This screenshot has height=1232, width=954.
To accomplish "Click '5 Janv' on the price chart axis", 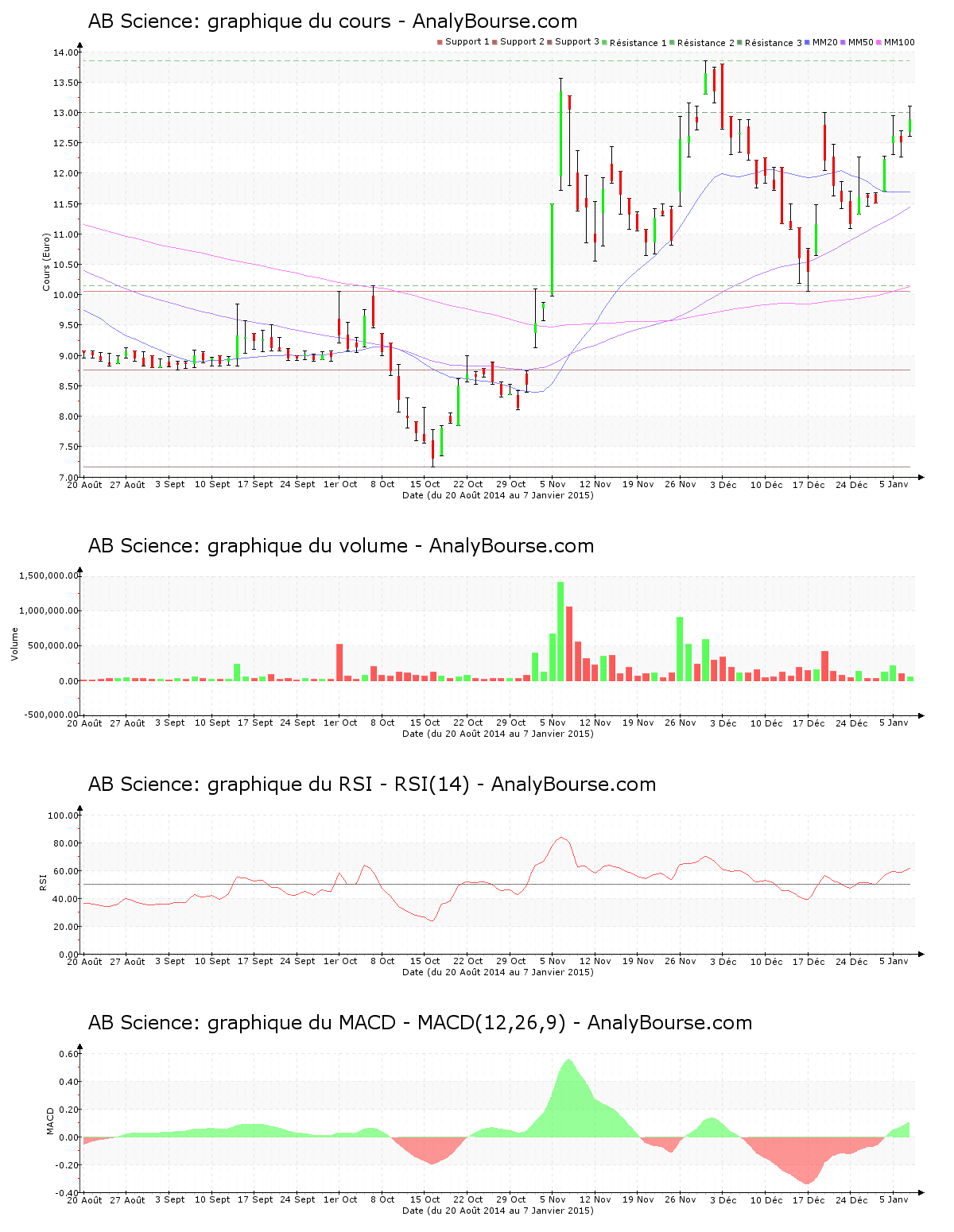I will pos(894,484).
